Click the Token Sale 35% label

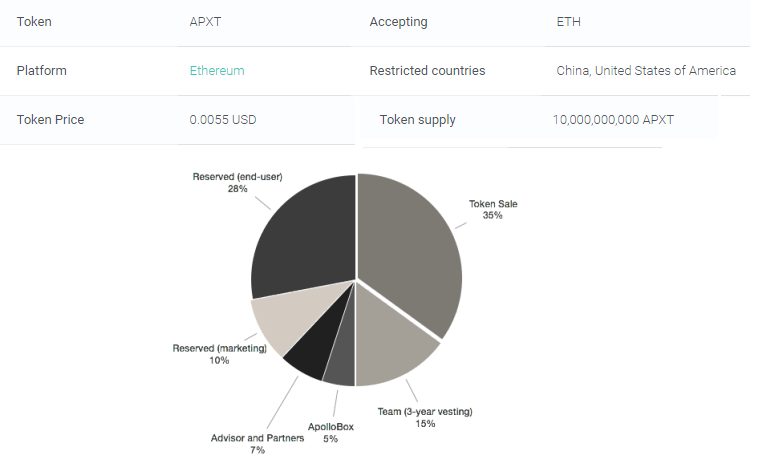493,210
